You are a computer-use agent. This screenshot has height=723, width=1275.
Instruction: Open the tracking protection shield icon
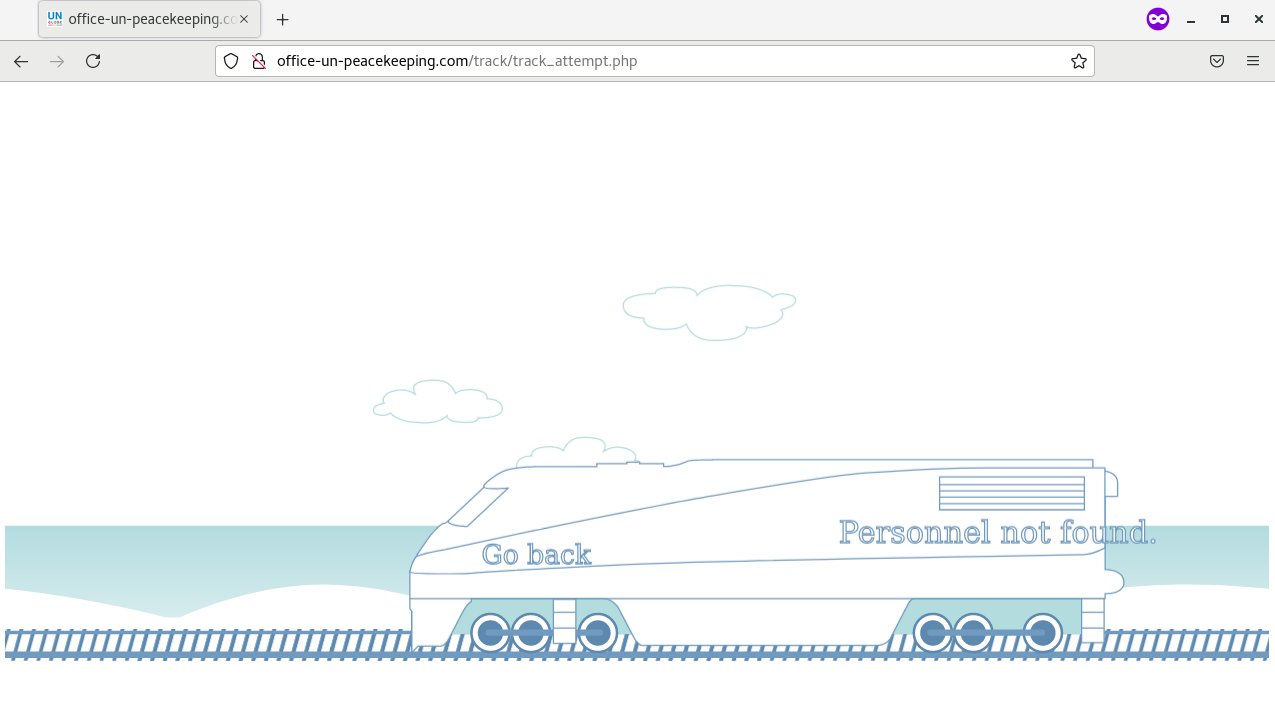(231, 61)
